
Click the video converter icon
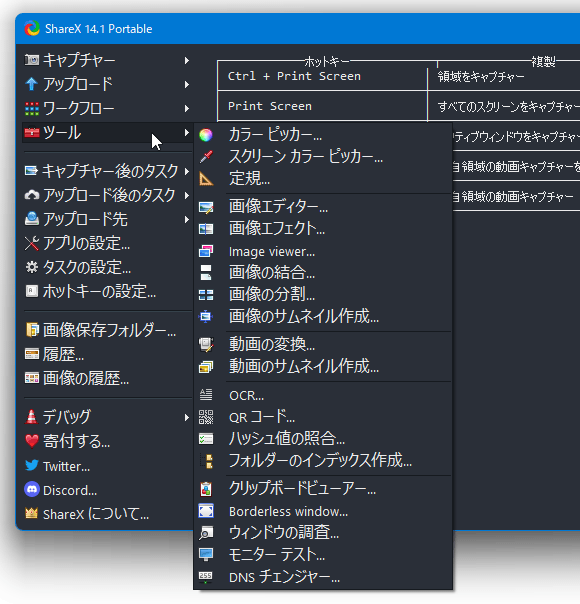pos(206,344)
